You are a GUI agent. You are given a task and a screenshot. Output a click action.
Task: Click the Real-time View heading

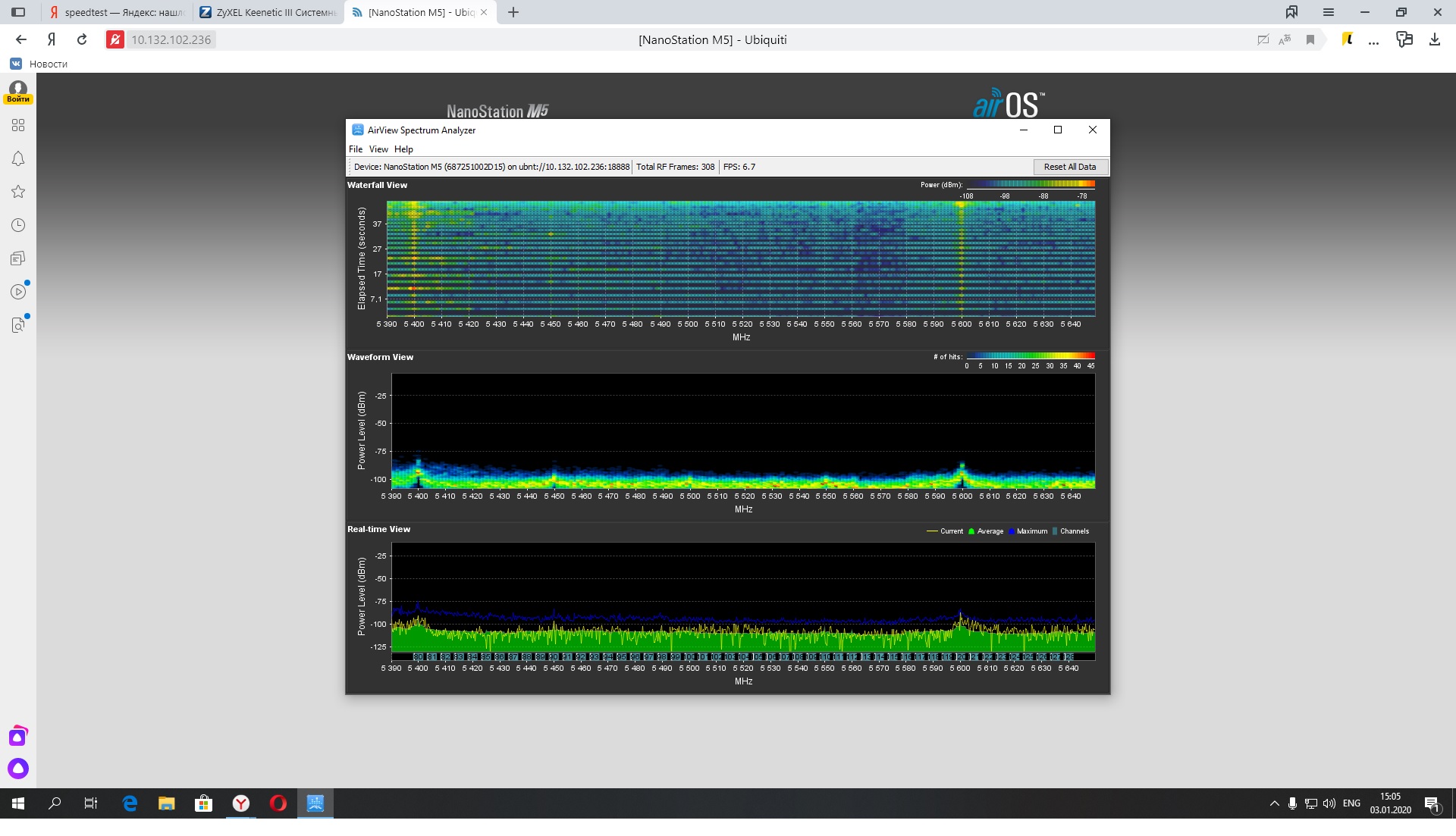coord(378,529)
